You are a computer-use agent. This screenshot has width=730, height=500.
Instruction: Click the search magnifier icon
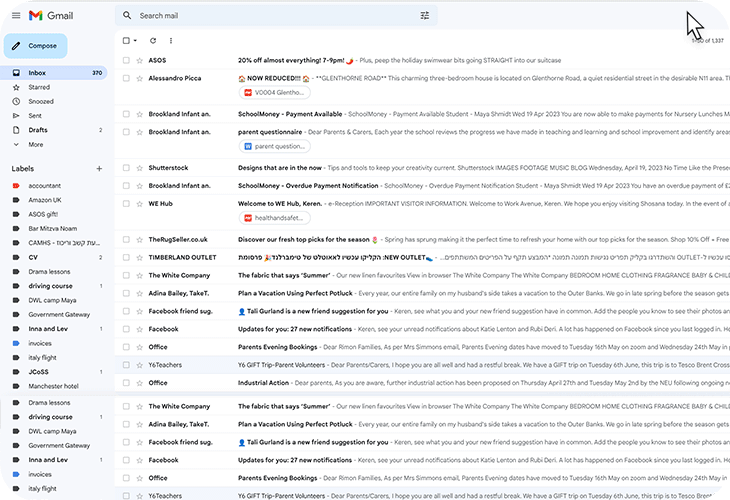click(127, 15)
